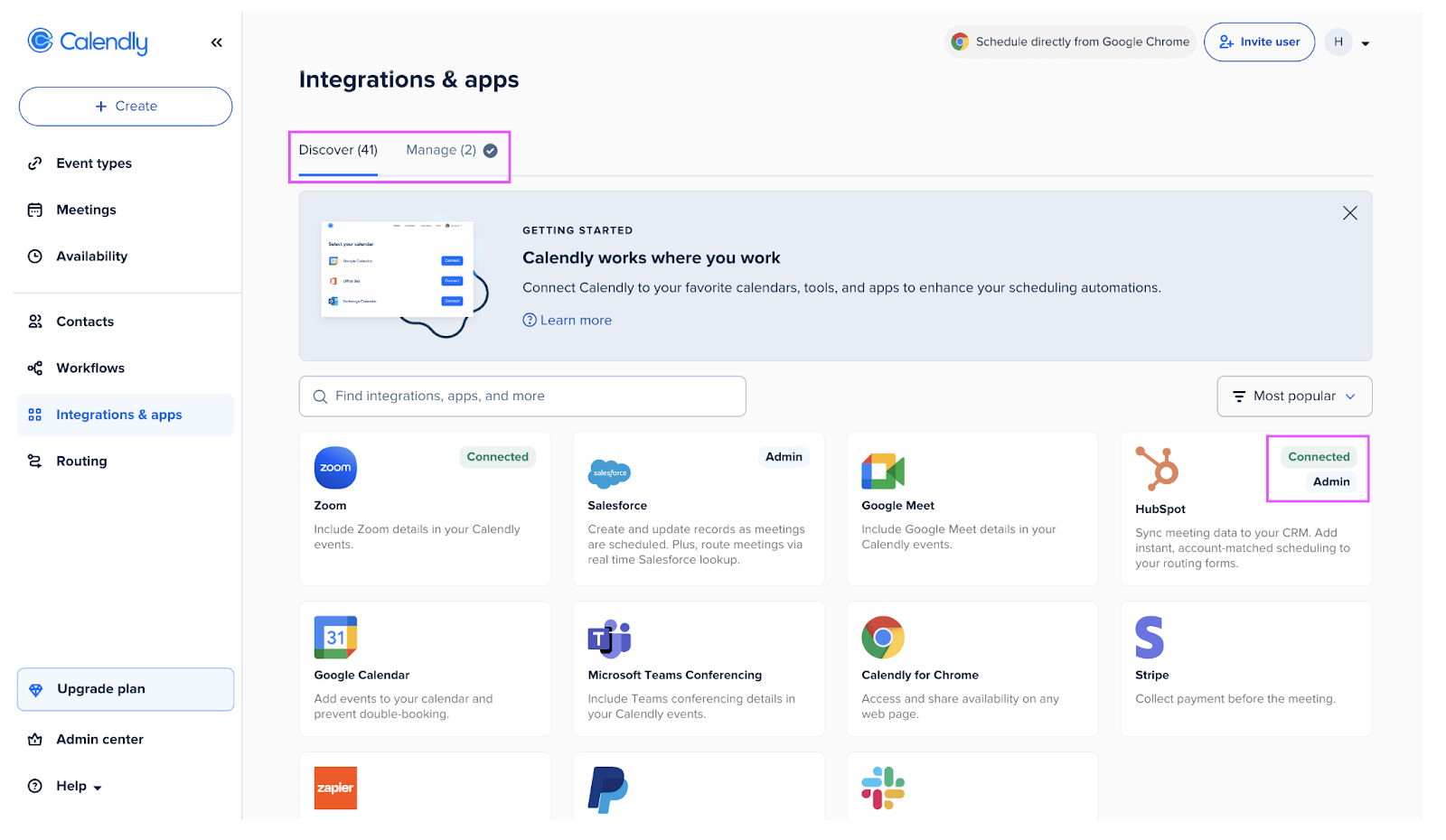Open the Microsoft Teams Conferencing card

pyautogui.click(x=699, y=669)
